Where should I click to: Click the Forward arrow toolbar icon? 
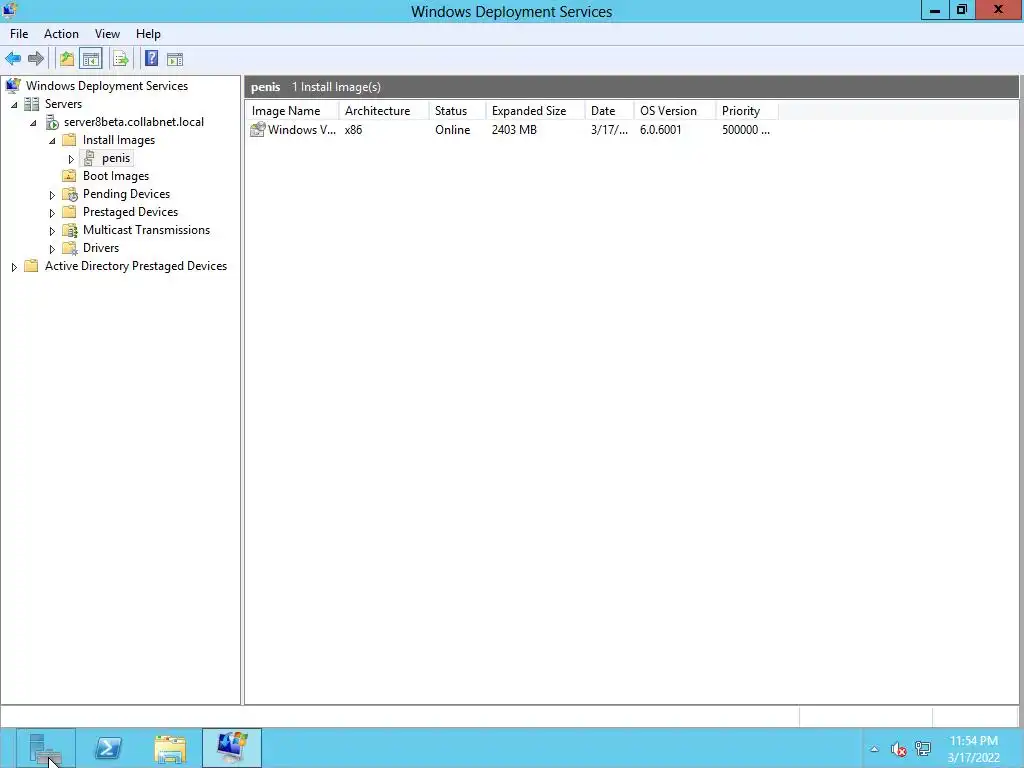pos(36,59)
